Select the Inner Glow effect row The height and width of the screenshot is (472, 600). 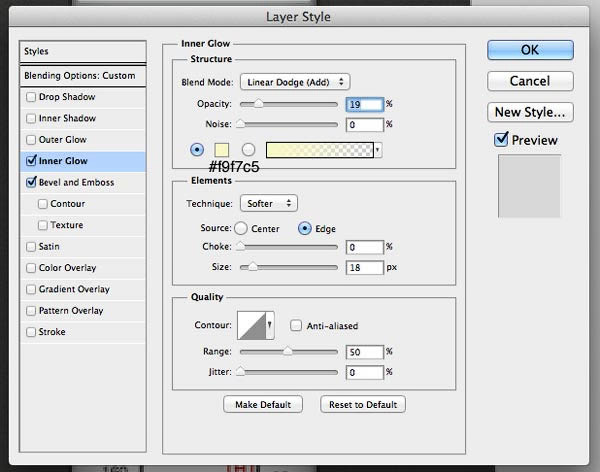coord(83,161)
